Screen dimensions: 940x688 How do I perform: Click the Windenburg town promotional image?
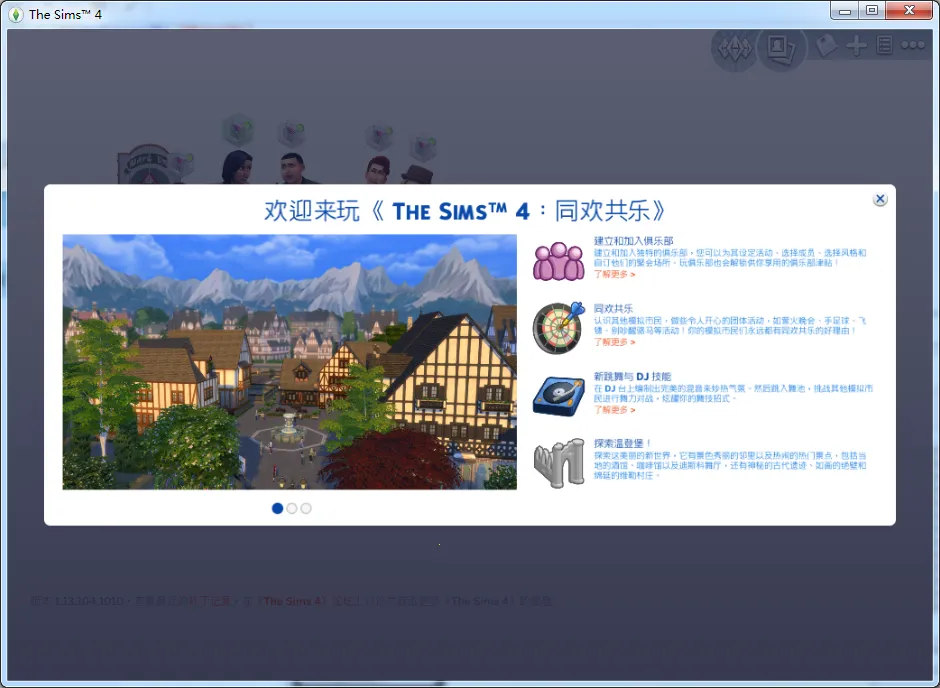(290, 362)
